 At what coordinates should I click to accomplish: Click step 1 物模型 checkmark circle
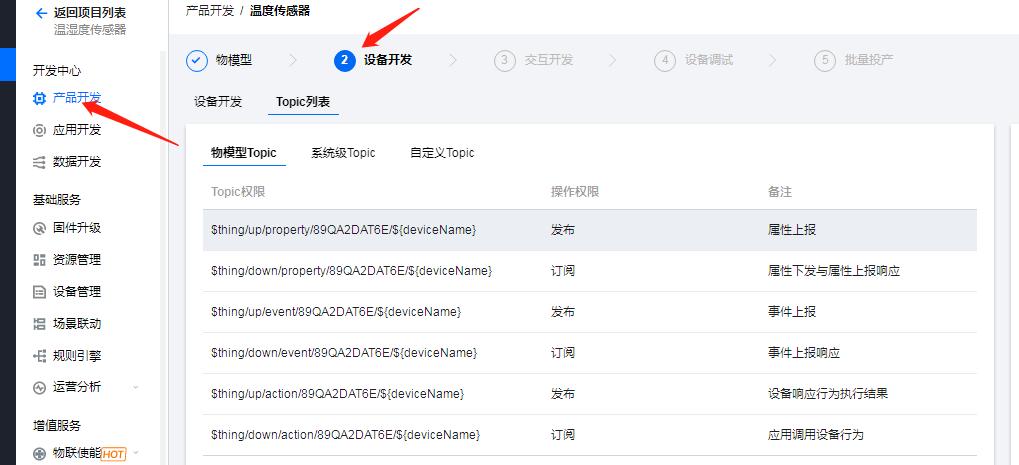[x=197, y=60]
